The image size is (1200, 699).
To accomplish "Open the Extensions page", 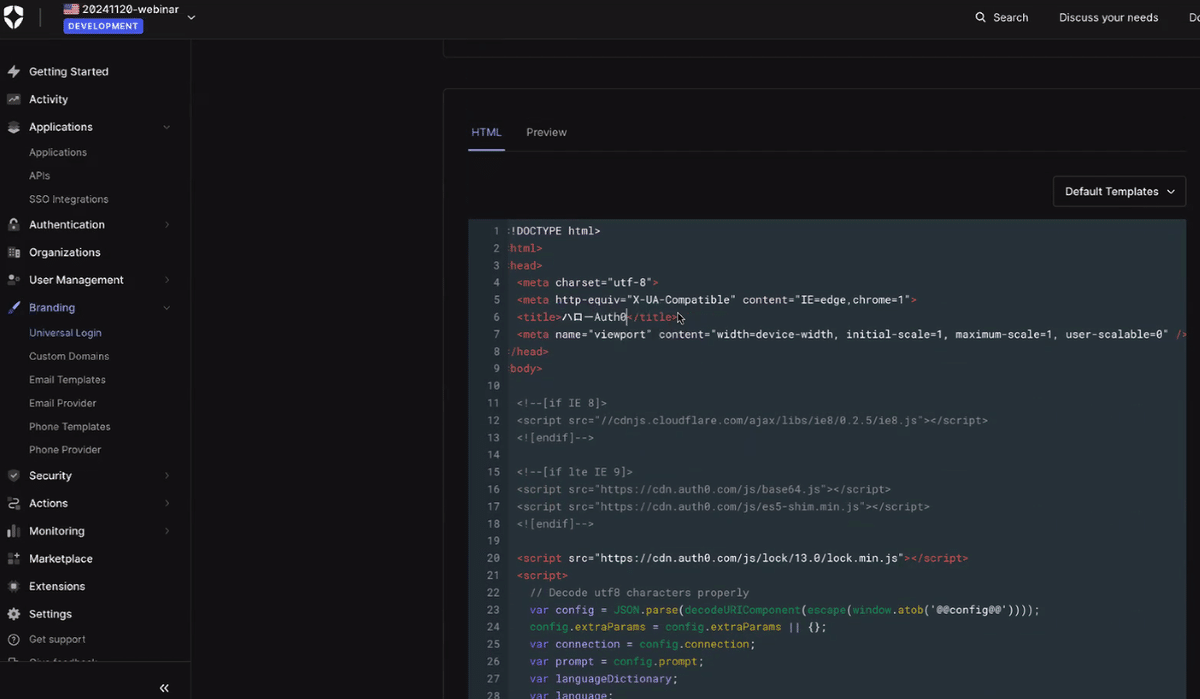I will pyautogui.click(x=57, y=587).
